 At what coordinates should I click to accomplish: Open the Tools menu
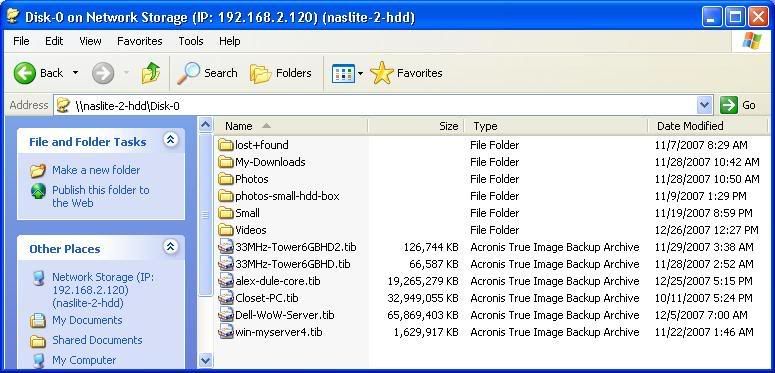coord(191,41)
